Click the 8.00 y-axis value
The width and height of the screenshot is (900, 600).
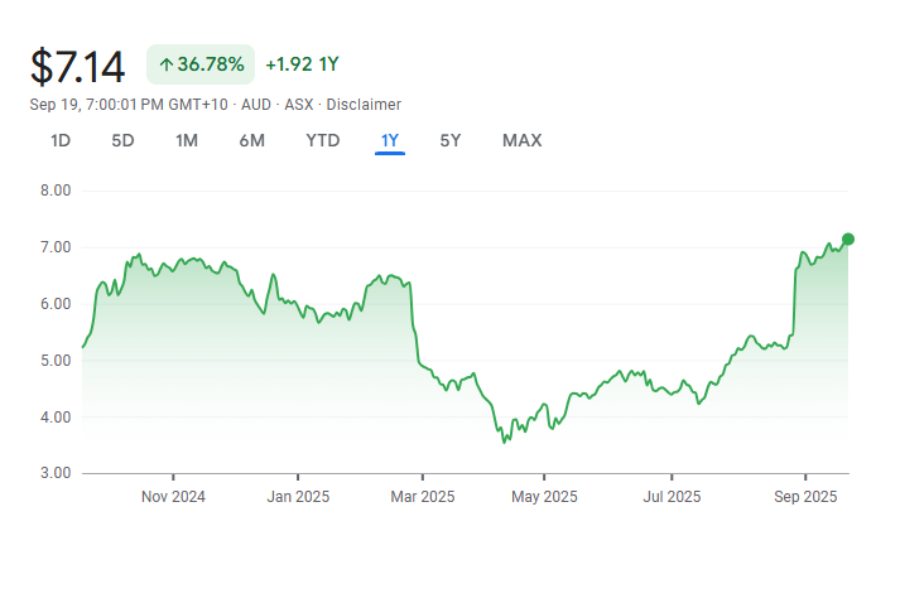click(x=55, y=190)
